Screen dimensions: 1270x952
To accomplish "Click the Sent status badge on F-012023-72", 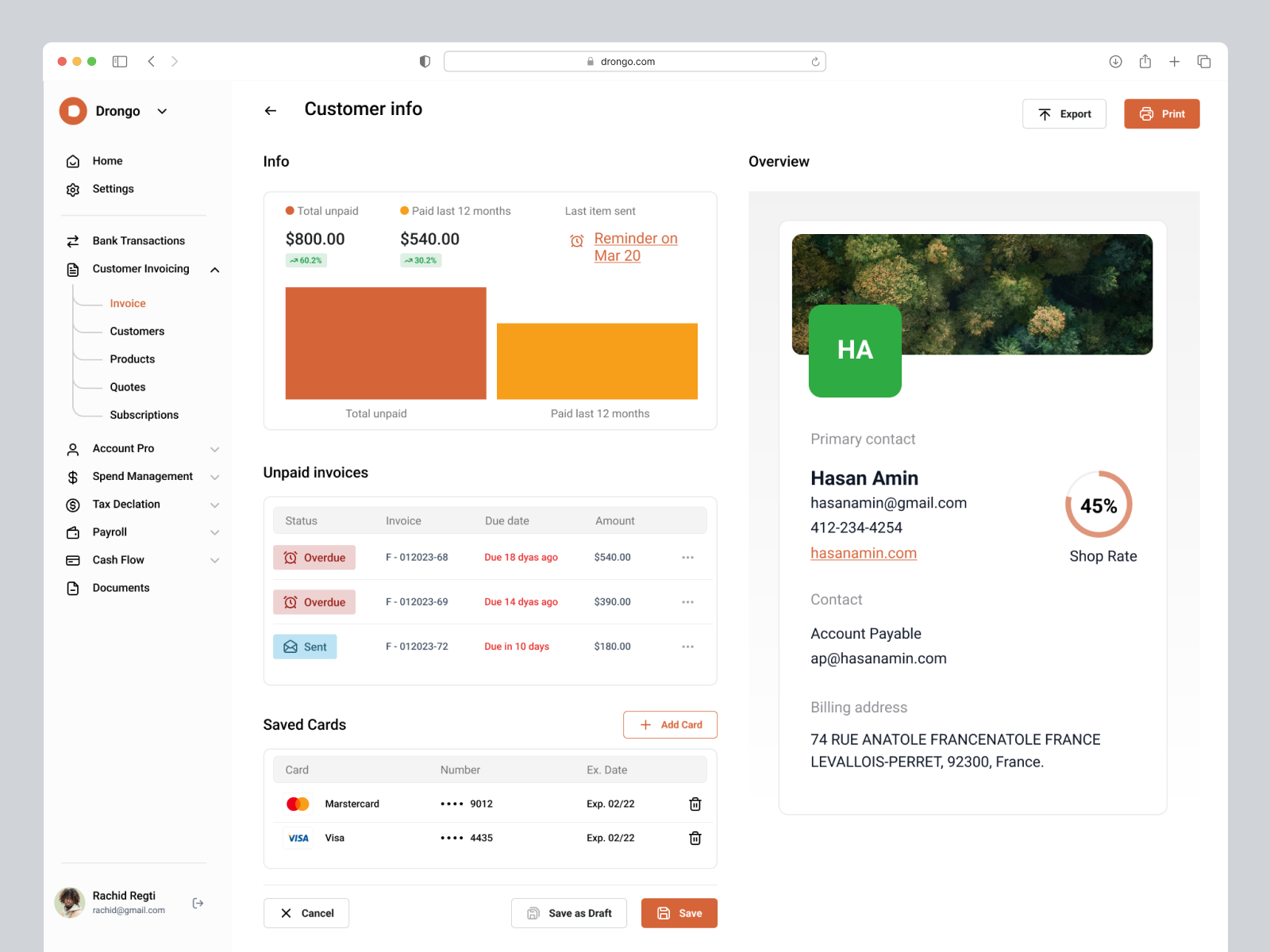I will point(305,647).
